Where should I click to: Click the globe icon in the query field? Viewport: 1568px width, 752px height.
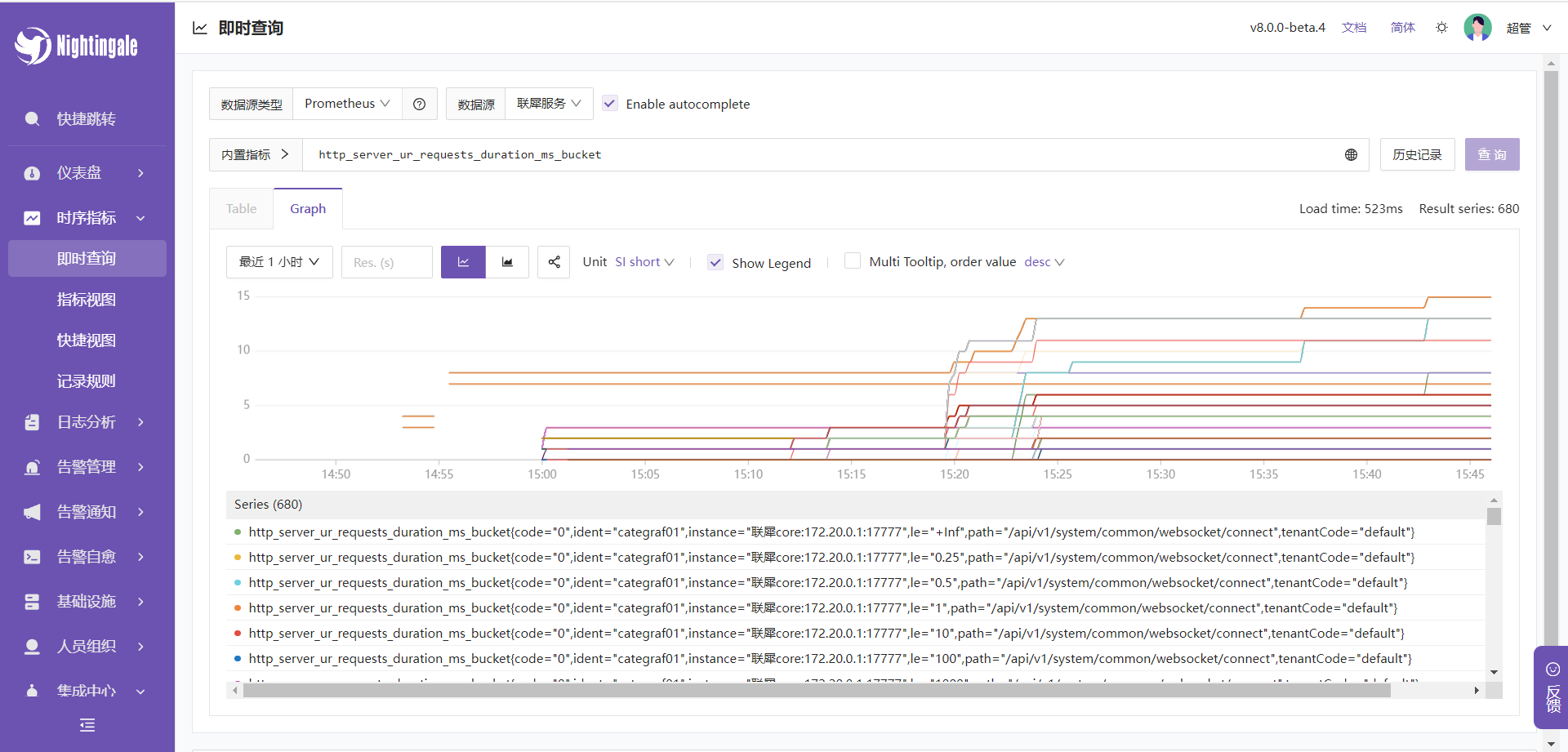pos(1351,155)
